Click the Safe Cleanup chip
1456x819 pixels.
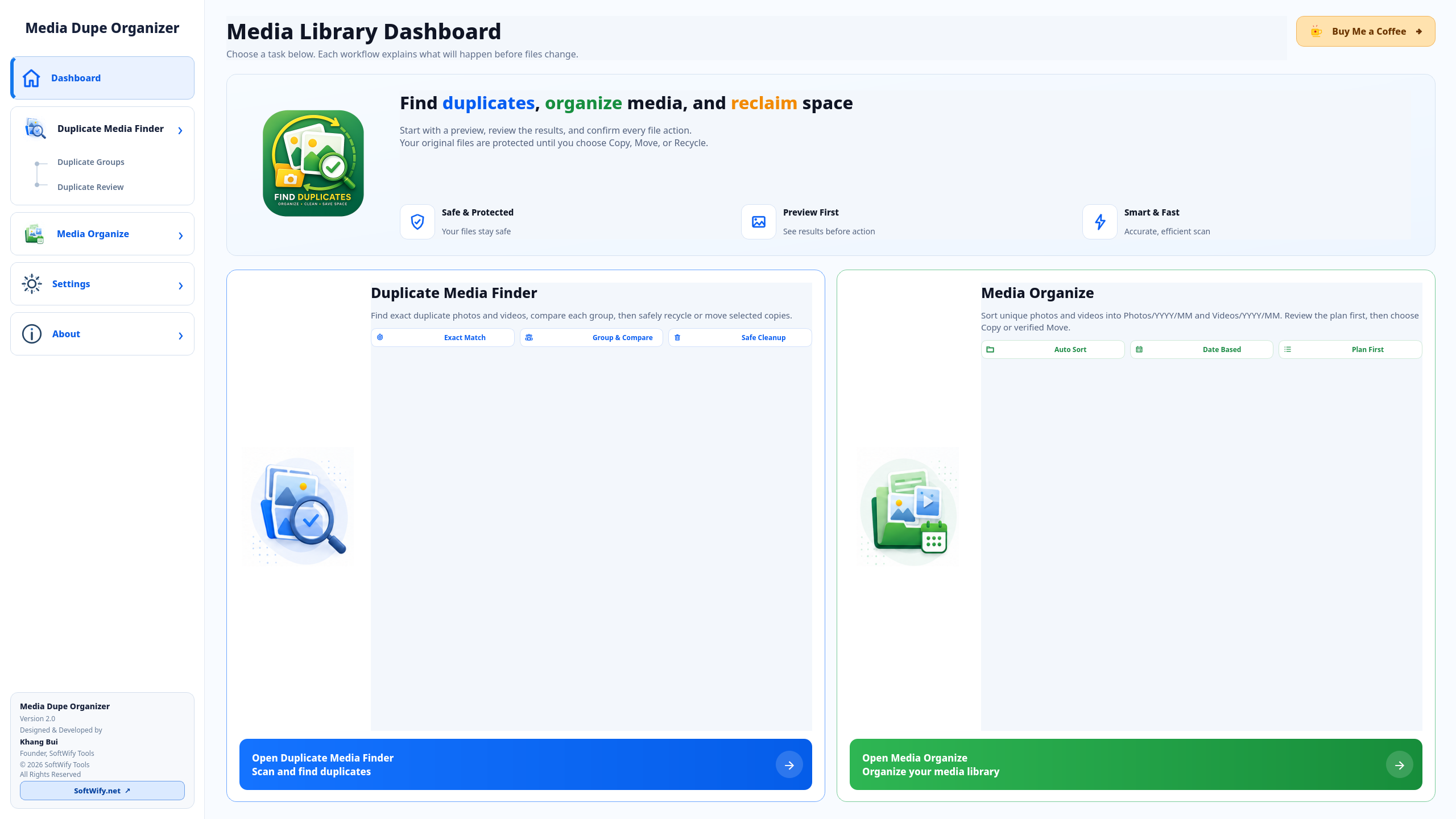(740, 337)
